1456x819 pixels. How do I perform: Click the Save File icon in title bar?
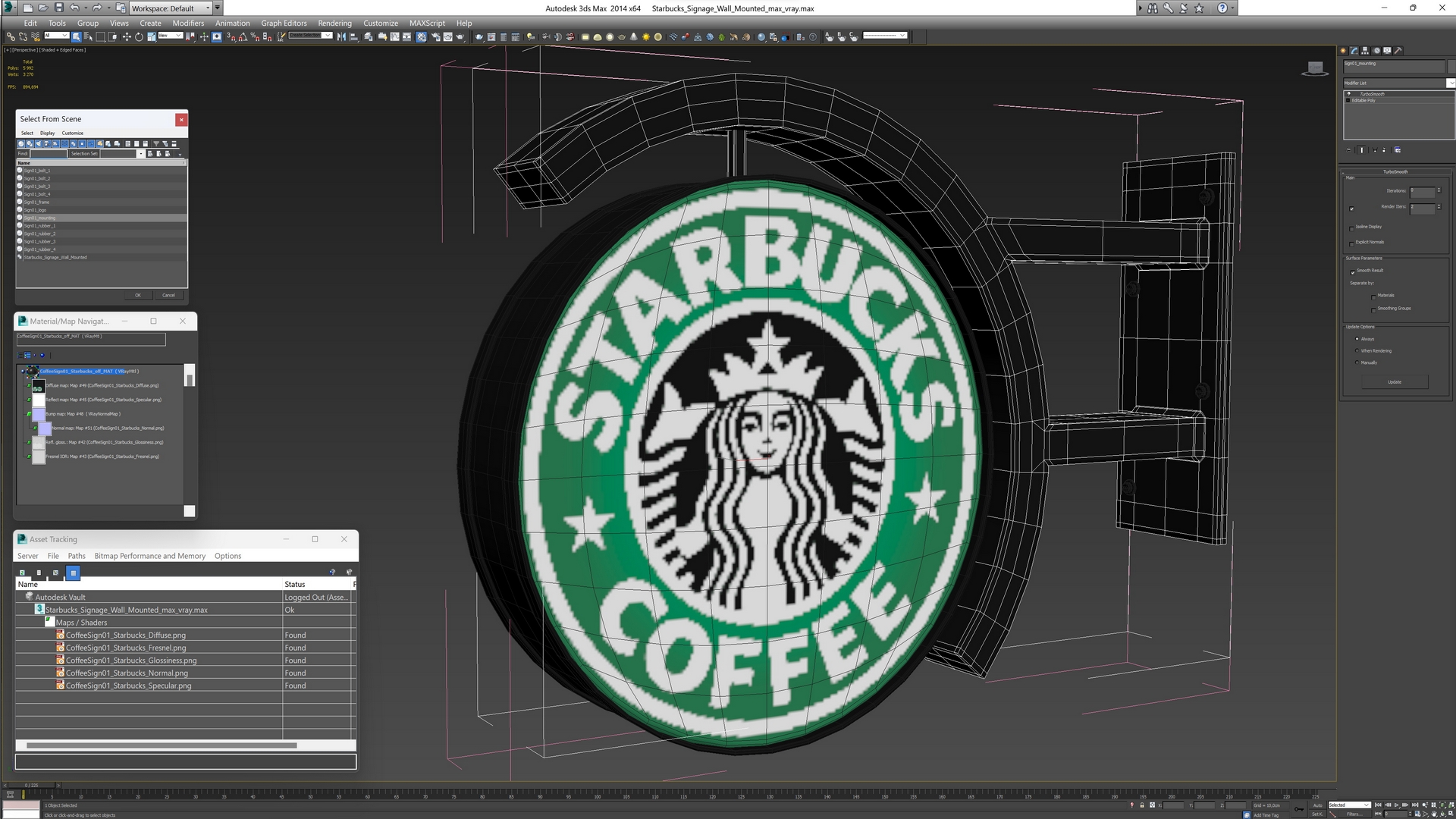tap(58, 8)
